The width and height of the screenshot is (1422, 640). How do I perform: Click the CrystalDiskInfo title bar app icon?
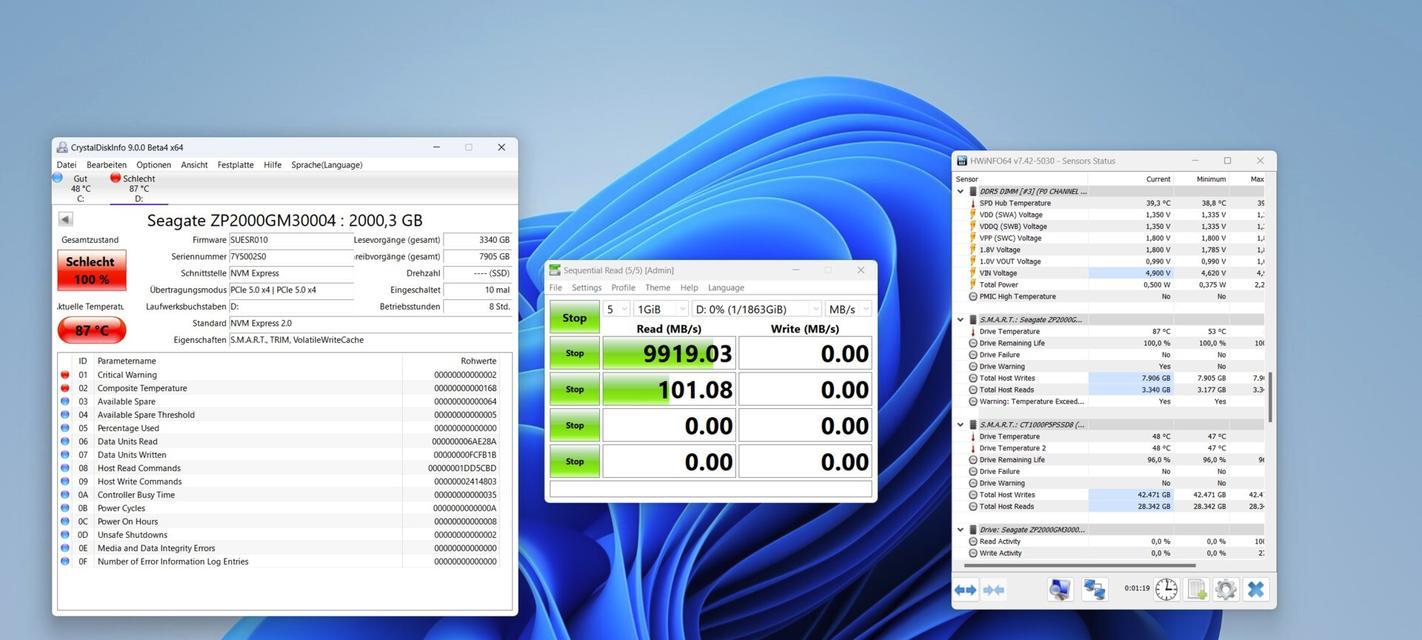coord(62,147)
